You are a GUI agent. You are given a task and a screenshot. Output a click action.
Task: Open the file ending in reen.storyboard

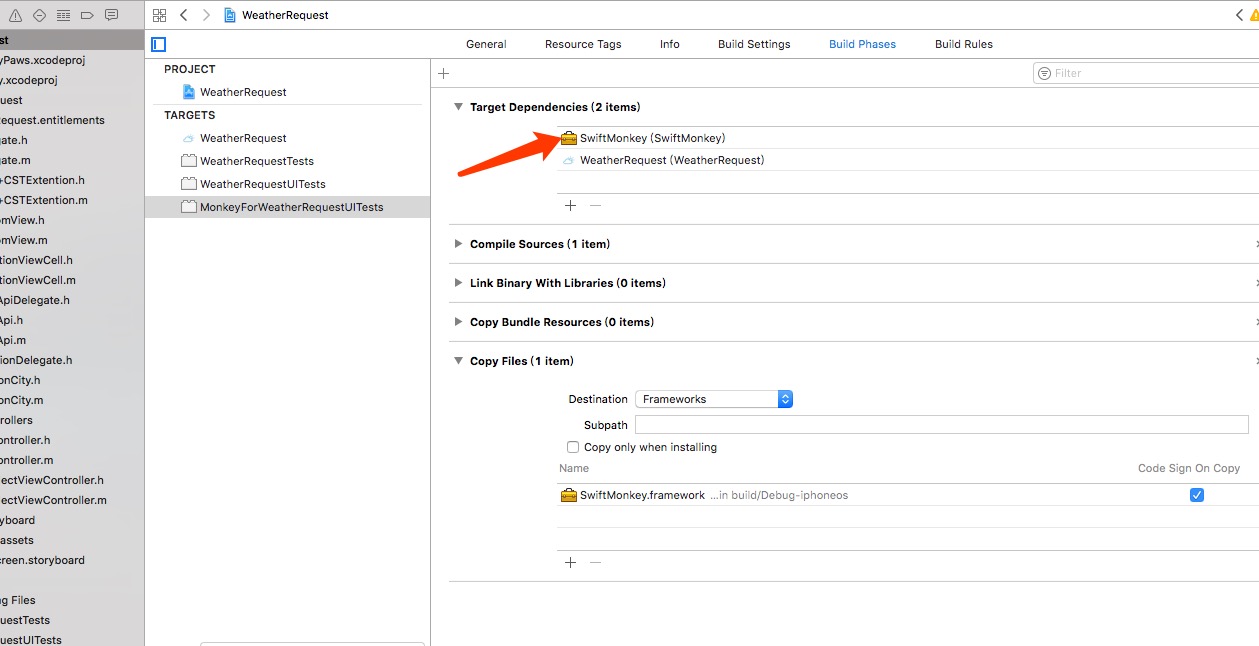pos(42,560)
